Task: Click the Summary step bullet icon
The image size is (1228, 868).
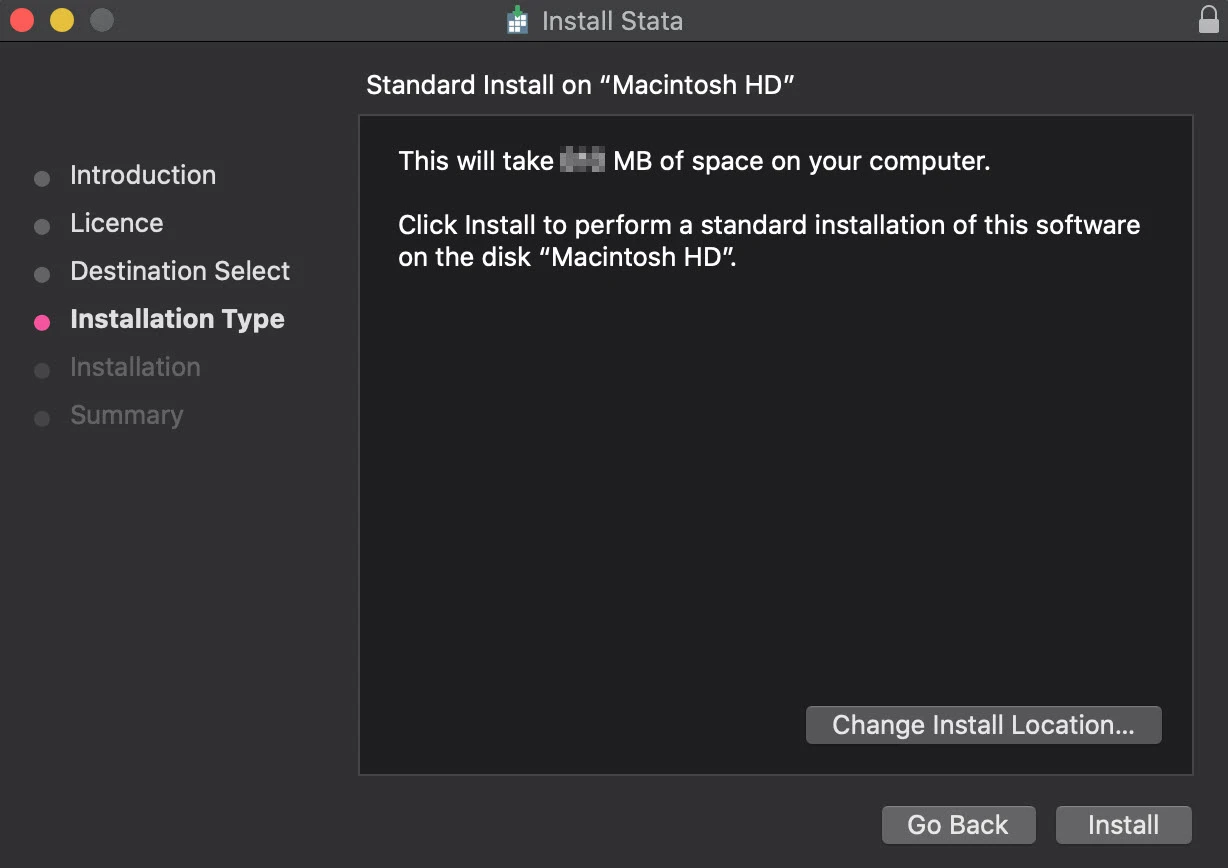Action: tap(42, 418)
